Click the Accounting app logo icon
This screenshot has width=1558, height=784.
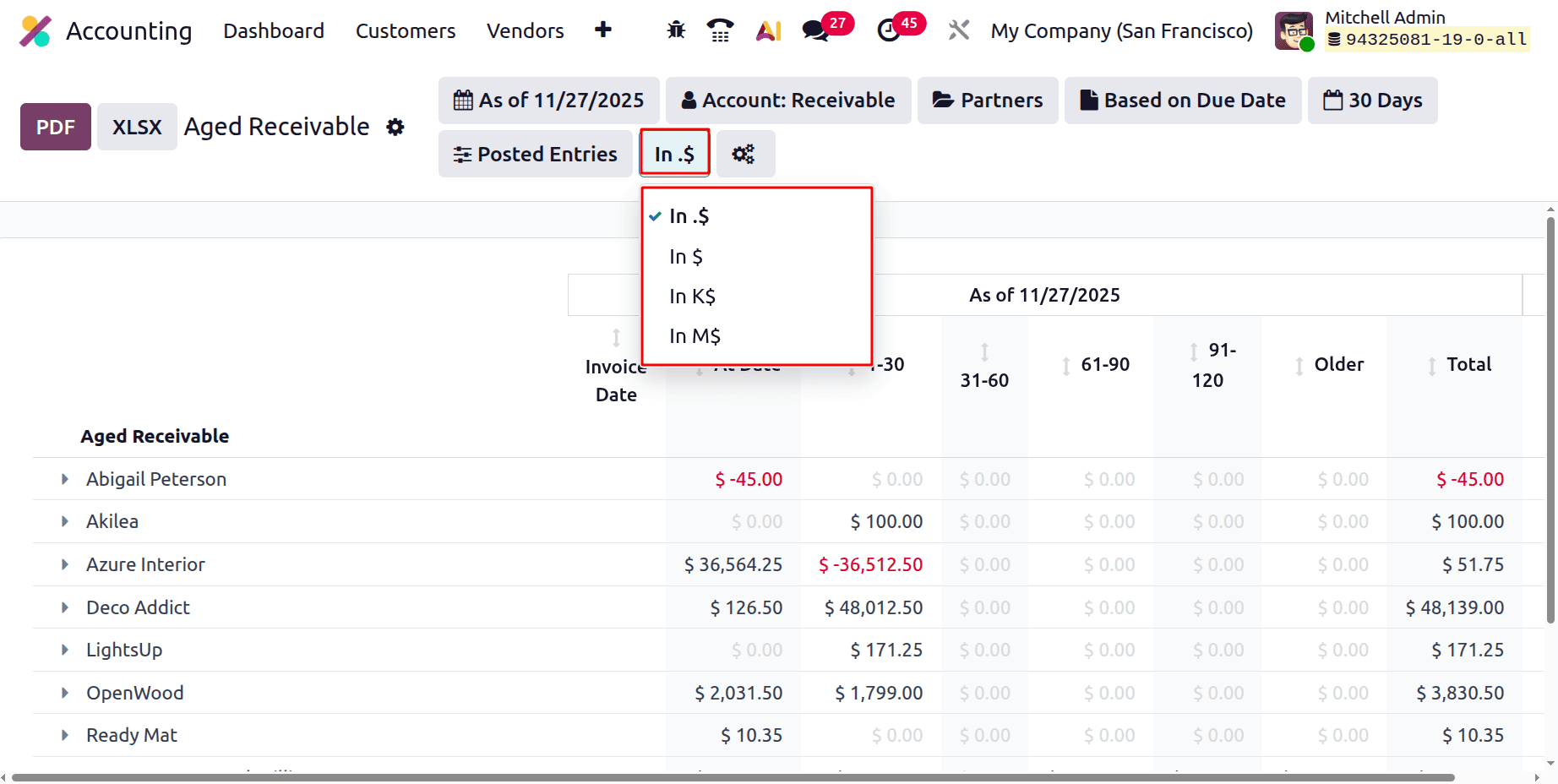tap(35, 31)
